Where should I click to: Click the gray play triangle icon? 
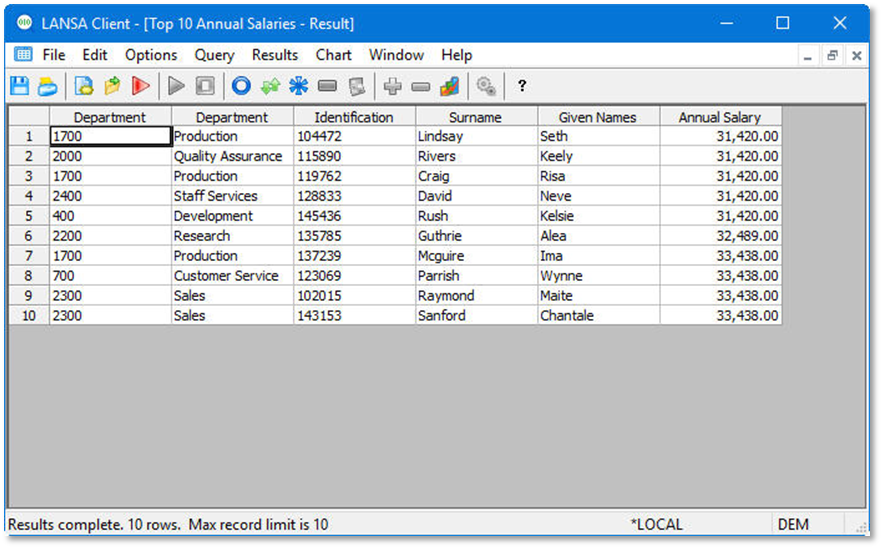pyautogui.click(x=176, y=86)
